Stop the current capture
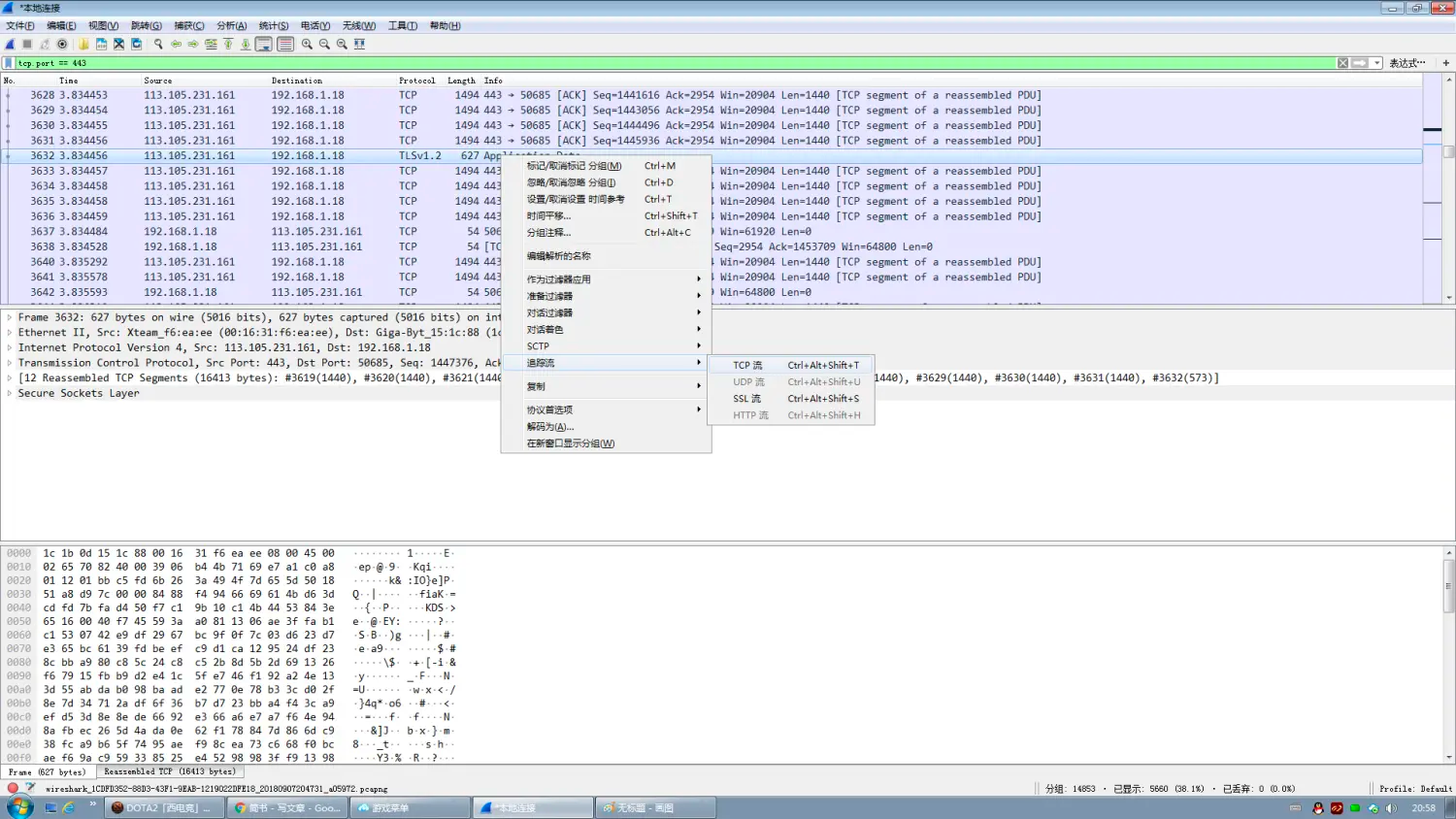 27,44
